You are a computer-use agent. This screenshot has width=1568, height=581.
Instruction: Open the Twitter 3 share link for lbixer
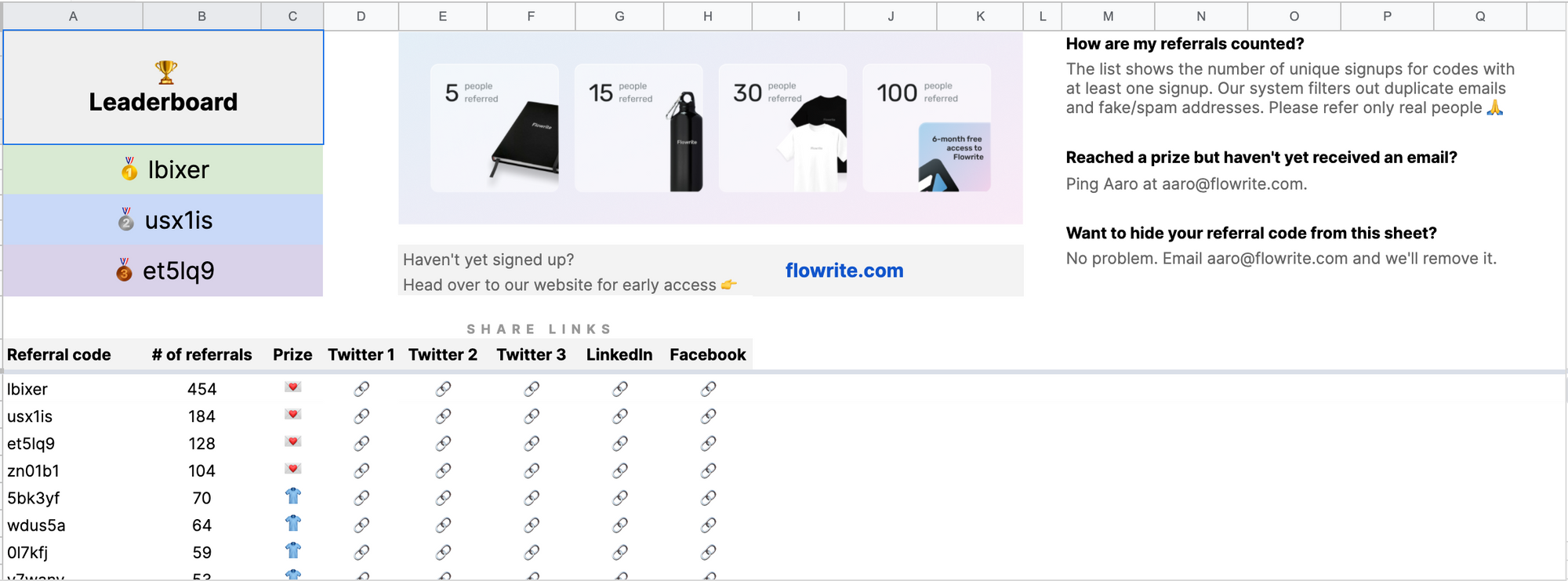pos(532,389)
